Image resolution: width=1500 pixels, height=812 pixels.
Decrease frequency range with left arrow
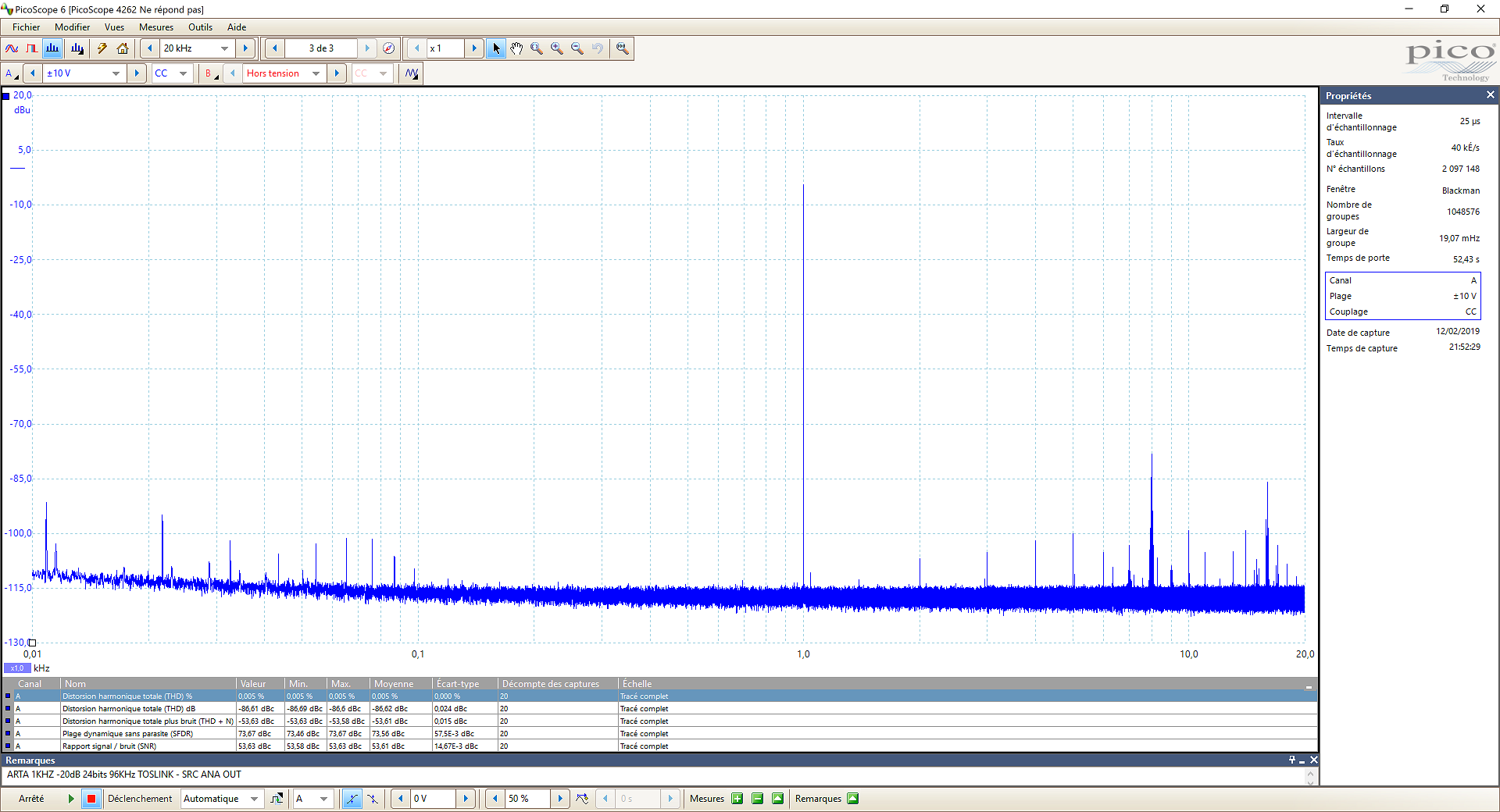tap(150, 48)
